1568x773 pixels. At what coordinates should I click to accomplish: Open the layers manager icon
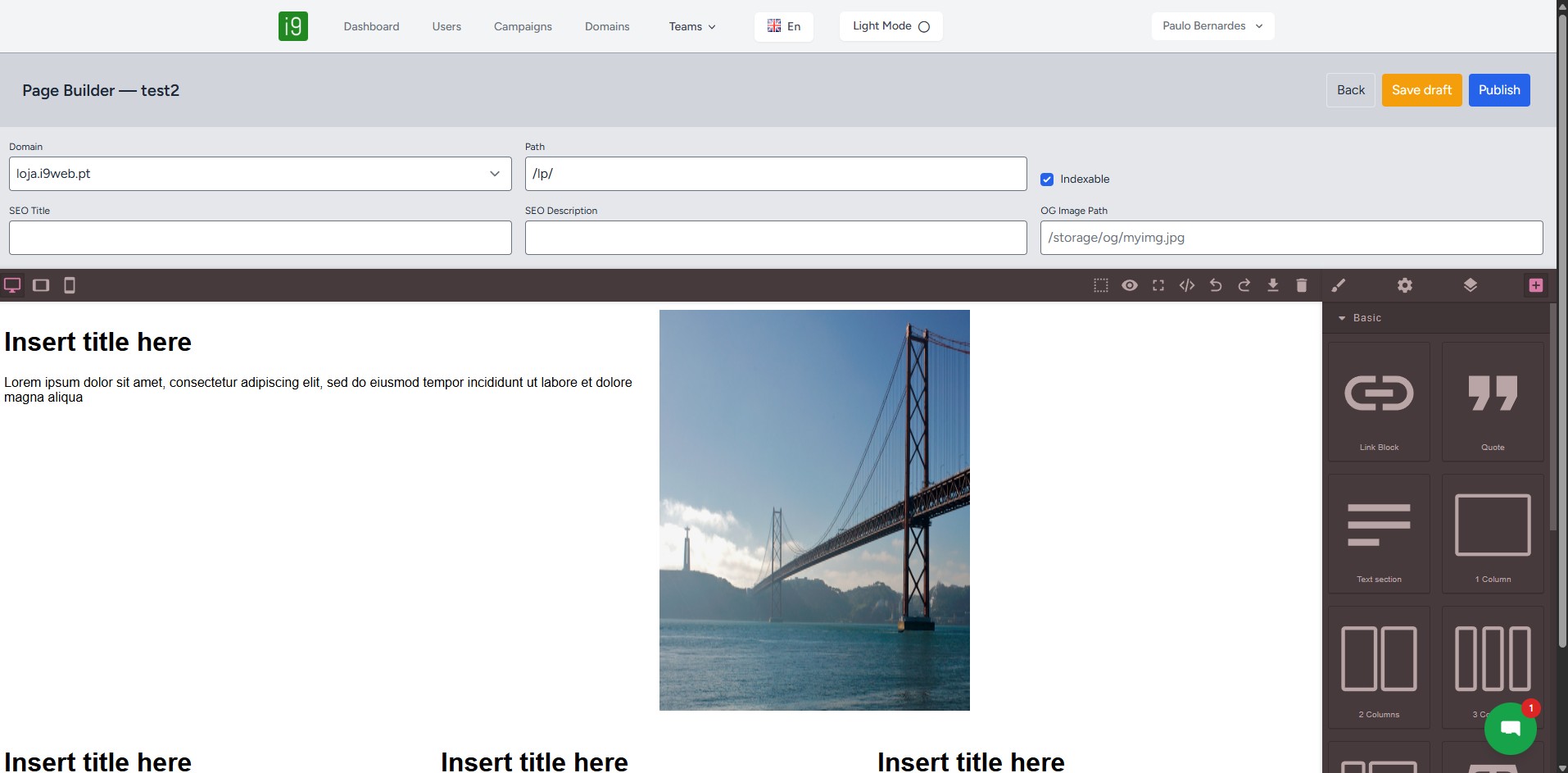pos(1470,285)
